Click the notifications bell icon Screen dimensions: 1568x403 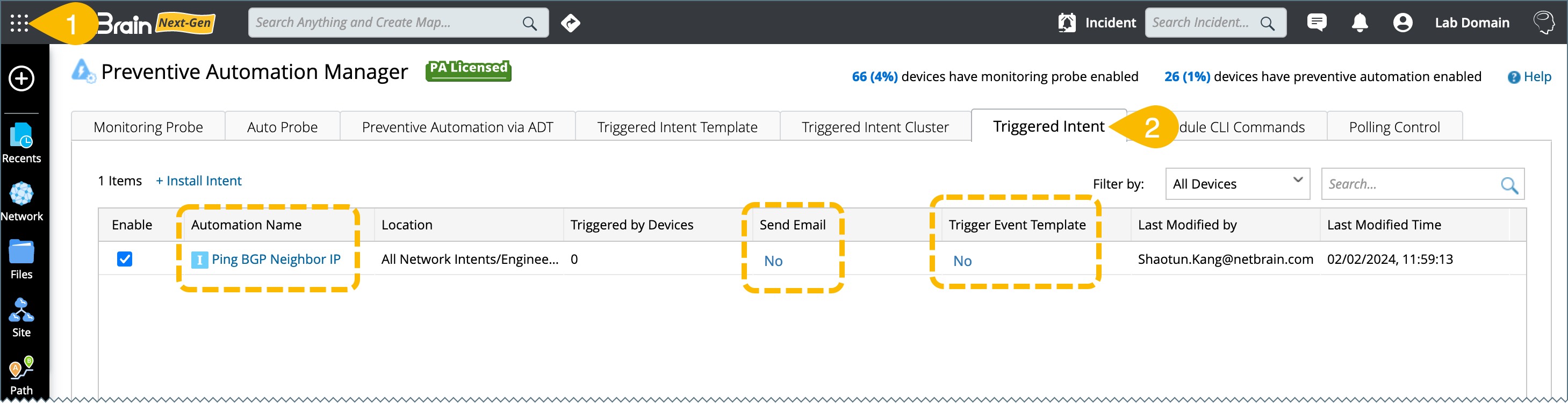1359,23
